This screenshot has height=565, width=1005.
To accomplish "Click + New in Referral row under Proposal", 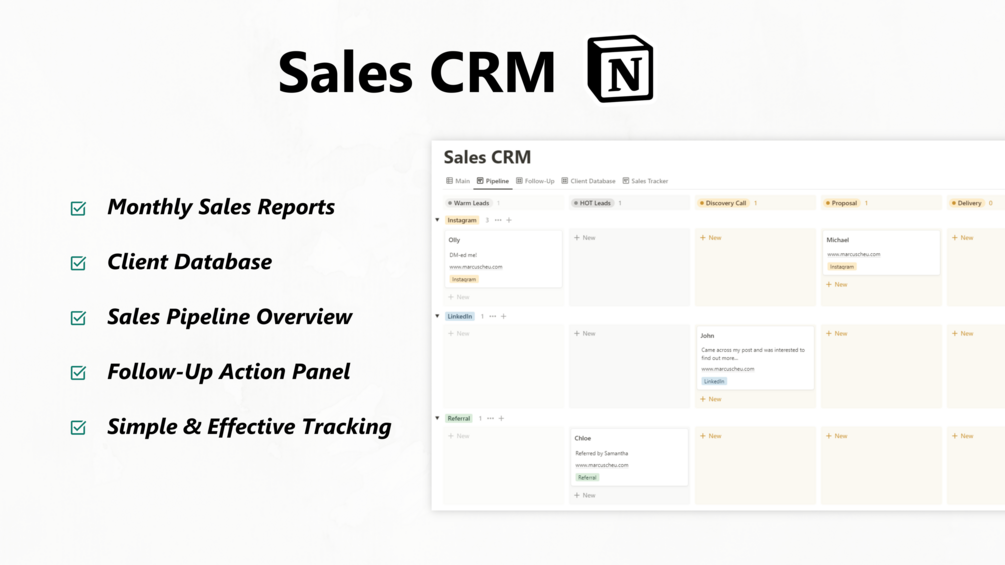I will (x=836, y=436).
